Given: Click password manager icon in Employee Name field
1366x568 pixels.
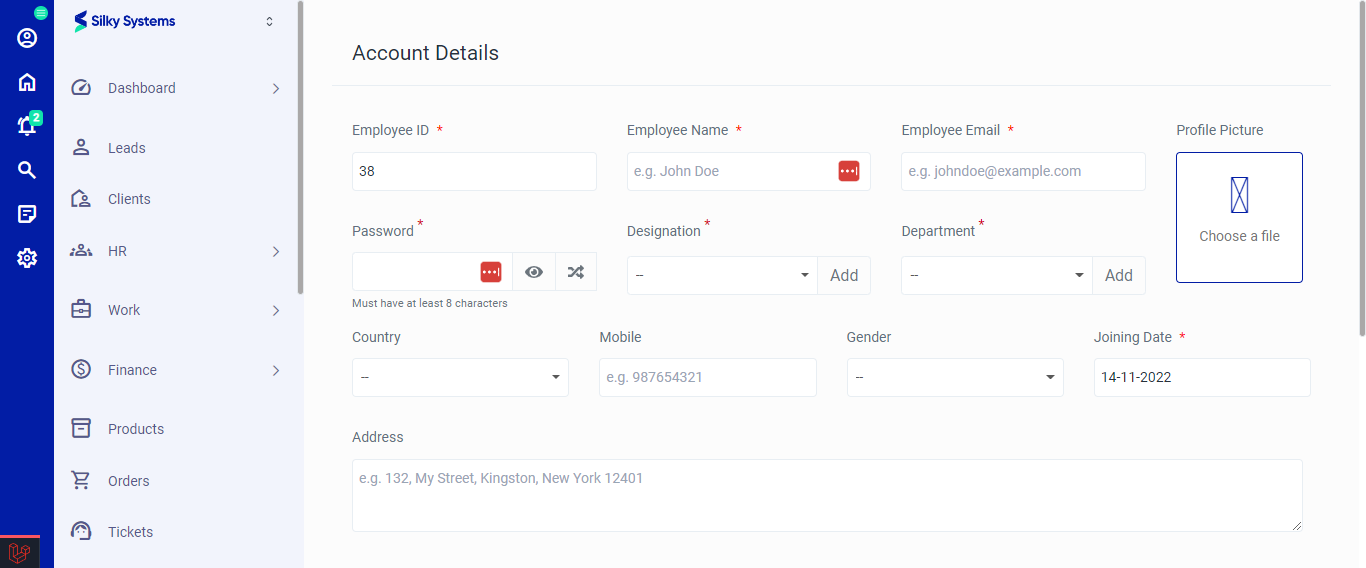Looking at the screenshot, I should 849,171.
